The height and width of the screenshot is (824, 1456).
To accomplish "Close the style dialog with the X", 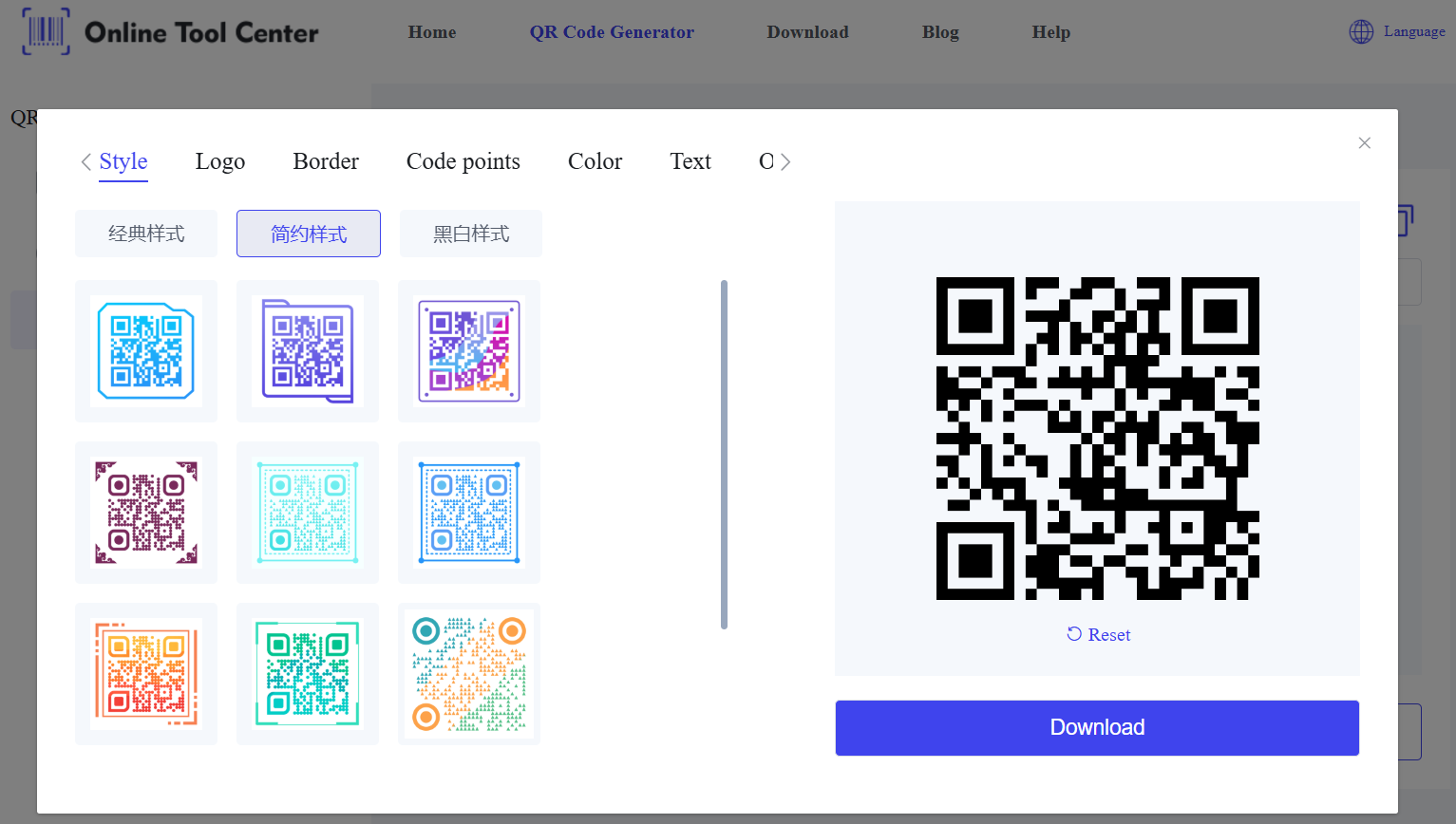I will 1365,143.
